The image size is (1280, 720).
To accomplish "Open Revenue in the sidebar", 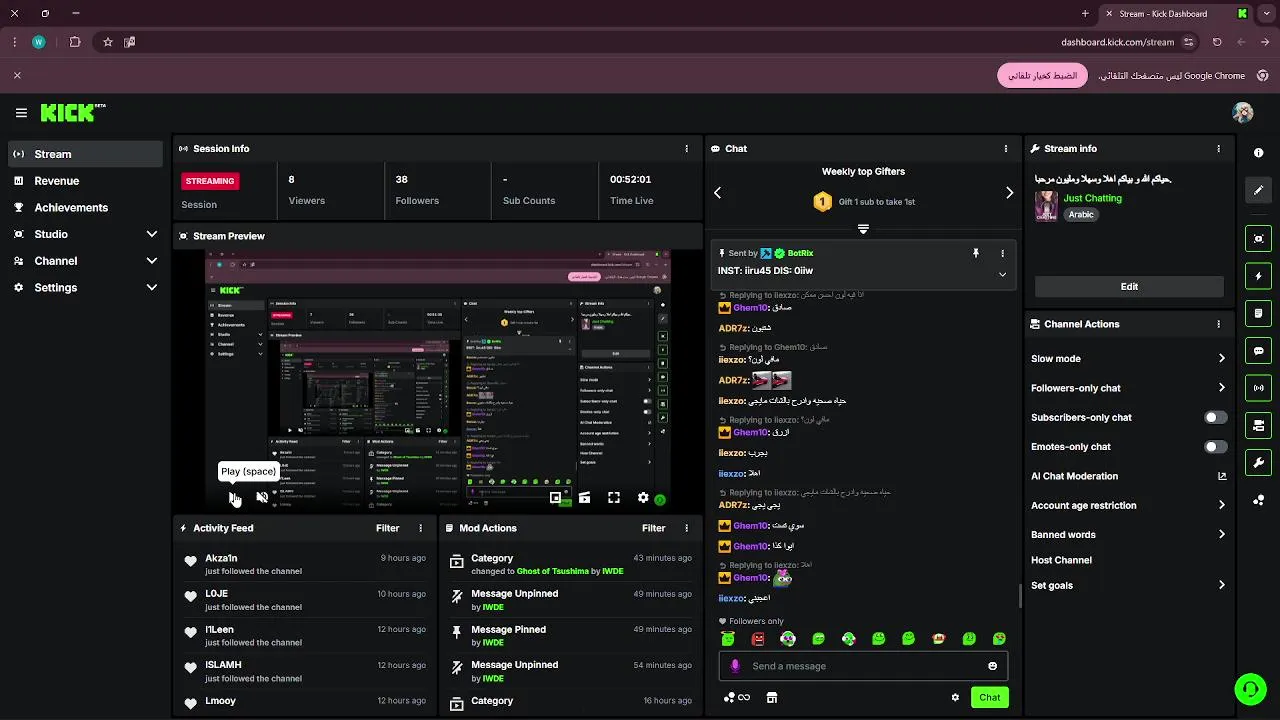I will (x=85, y=181).
